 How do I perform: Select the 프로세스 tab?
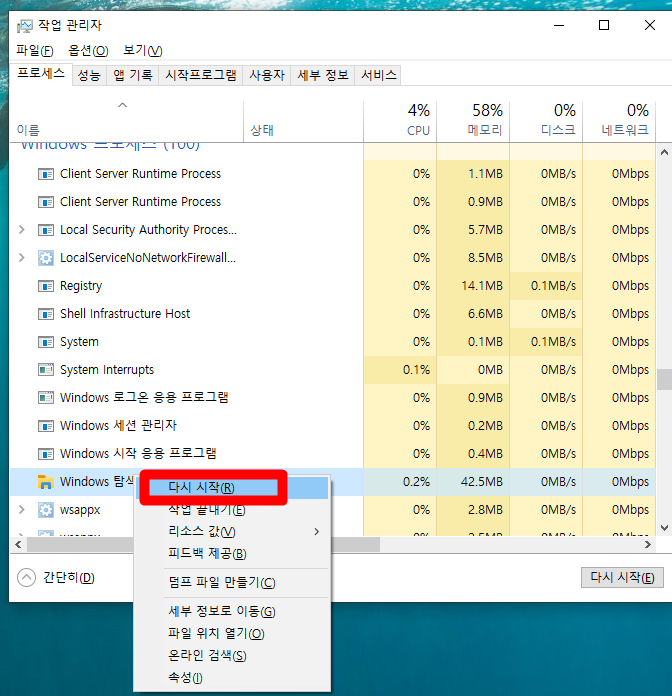41,74
